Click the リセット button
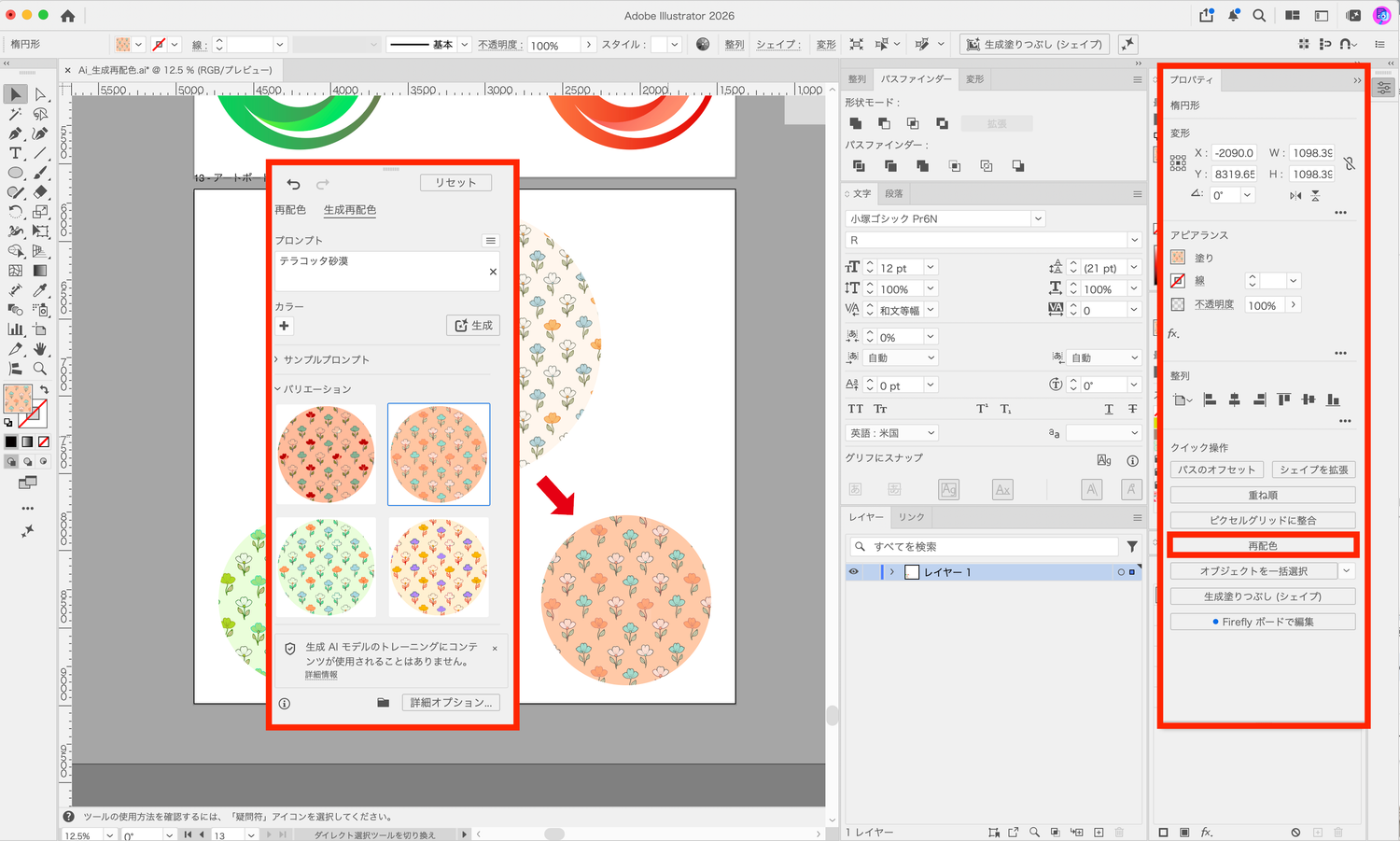This screenshot has width=1400, height=841. click(x=455, y=183)
